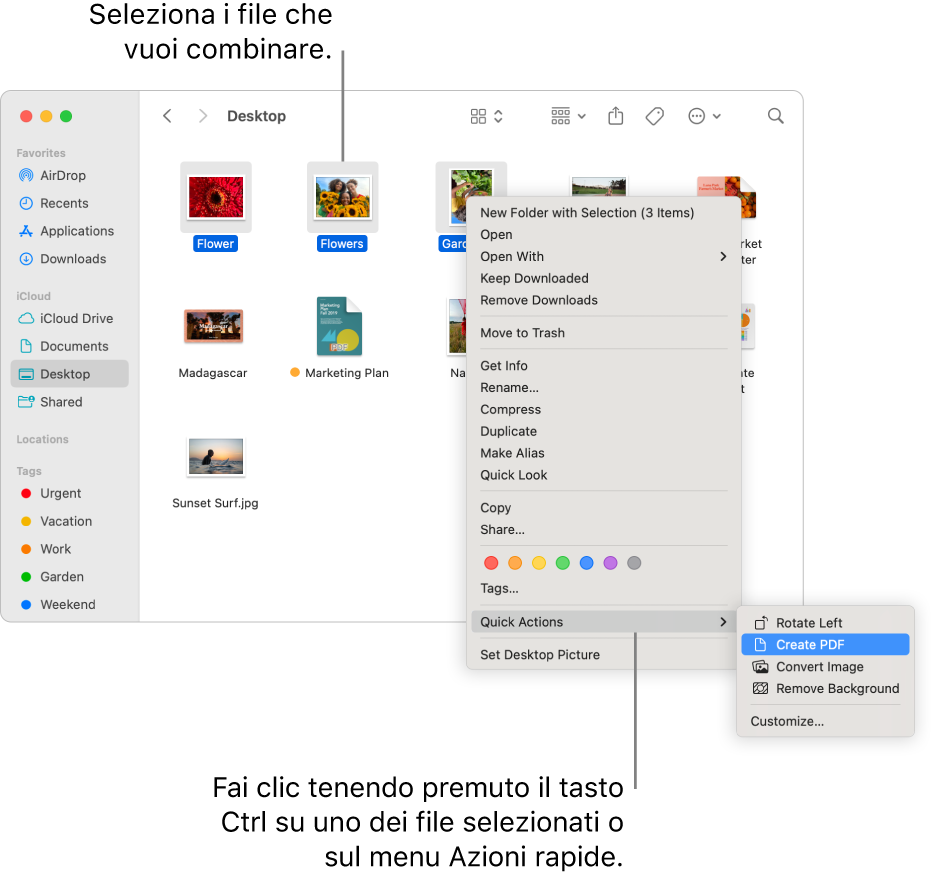Choose Move to Trash
Screen dimensions: 934x878
pos(603,333)
